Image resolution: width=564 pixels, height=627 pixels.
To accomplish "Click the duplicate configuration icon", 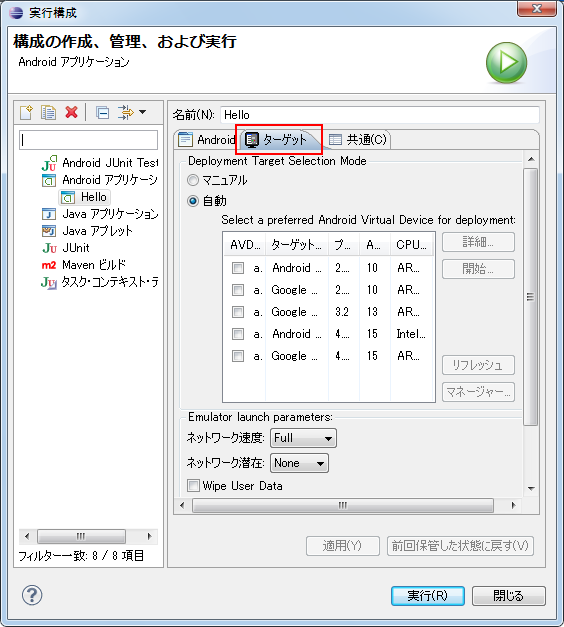I will [48, 112].
